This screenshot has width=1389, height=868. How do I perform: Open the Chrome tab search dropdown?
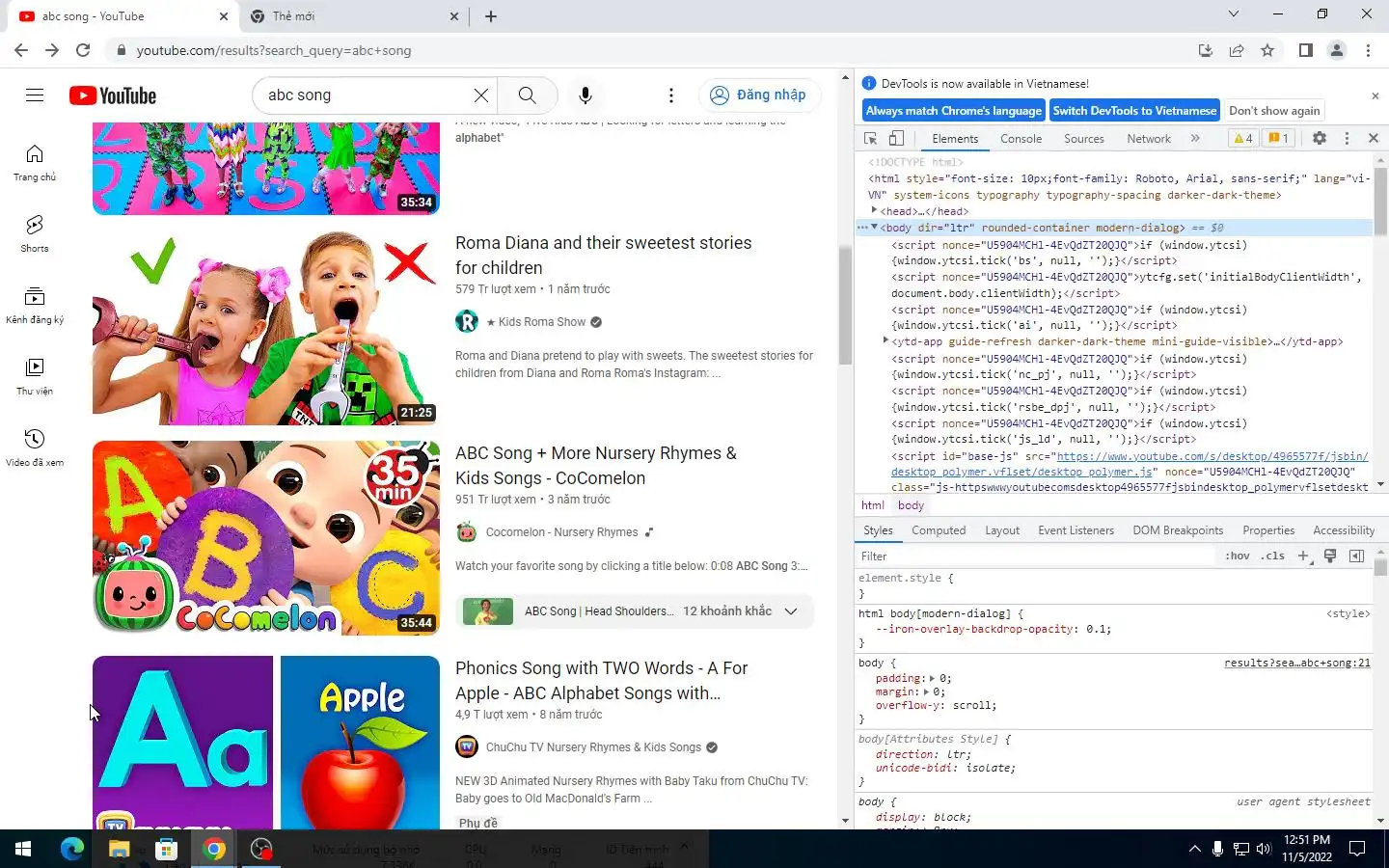pos(1233,14)
